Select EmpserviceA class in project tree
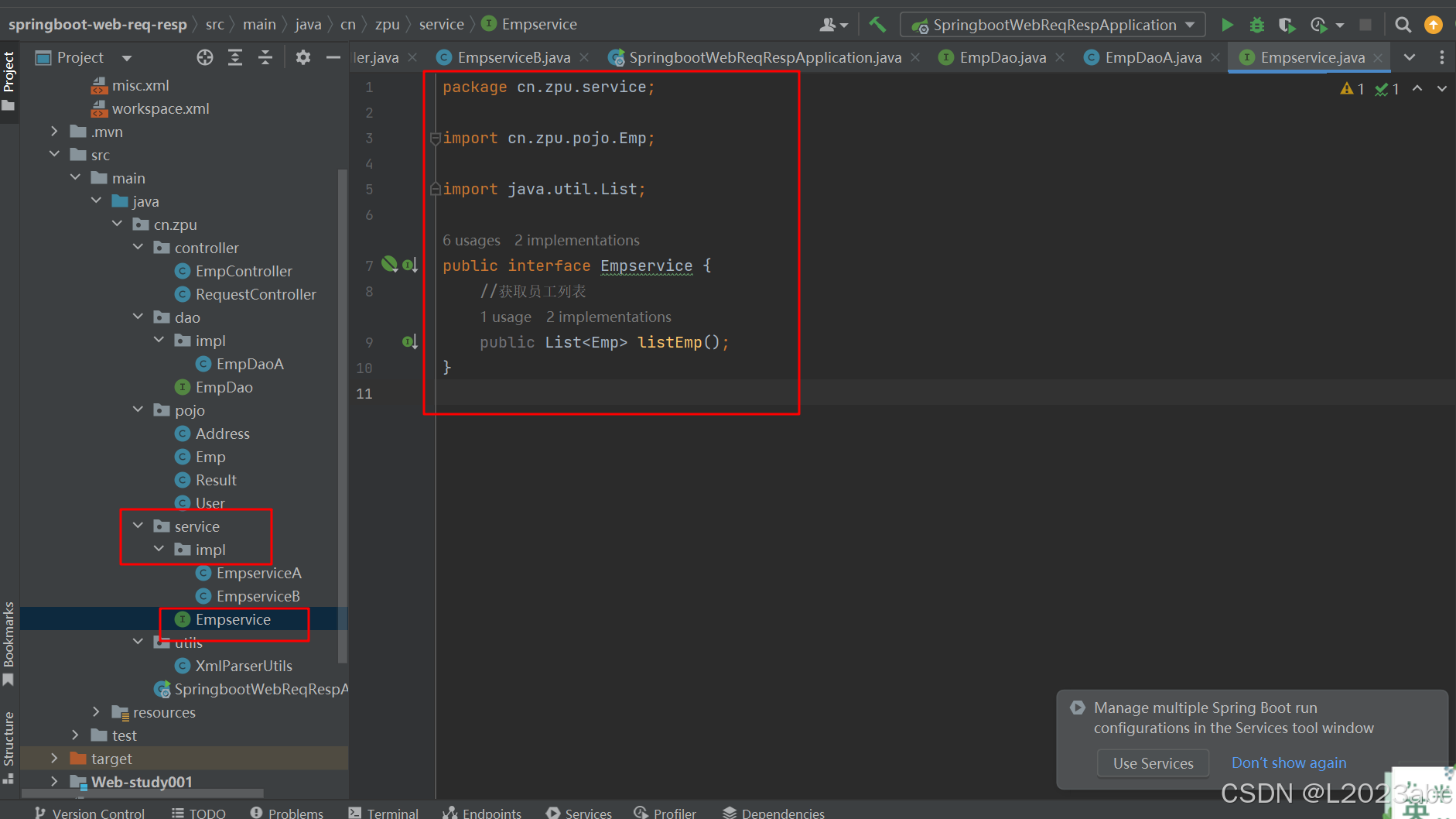 [258, 573]
